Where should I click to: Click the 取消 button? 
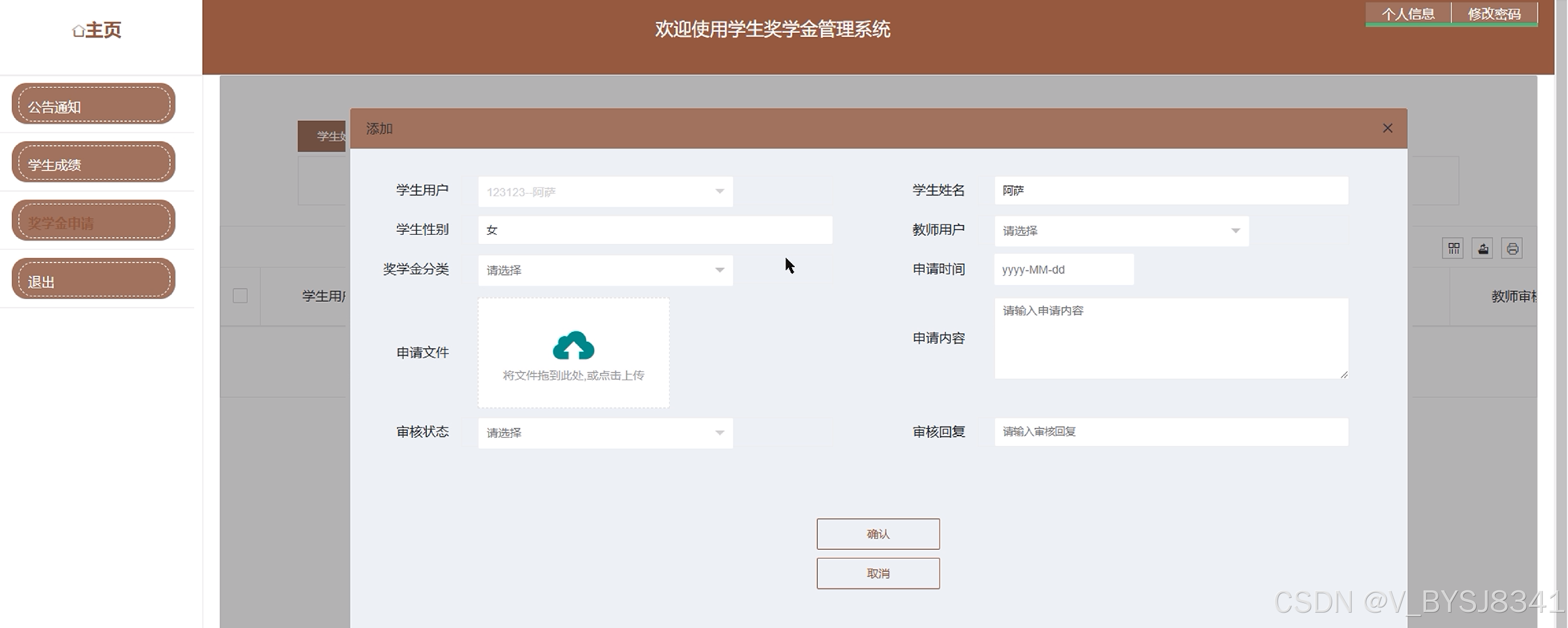tap(878, 574)
